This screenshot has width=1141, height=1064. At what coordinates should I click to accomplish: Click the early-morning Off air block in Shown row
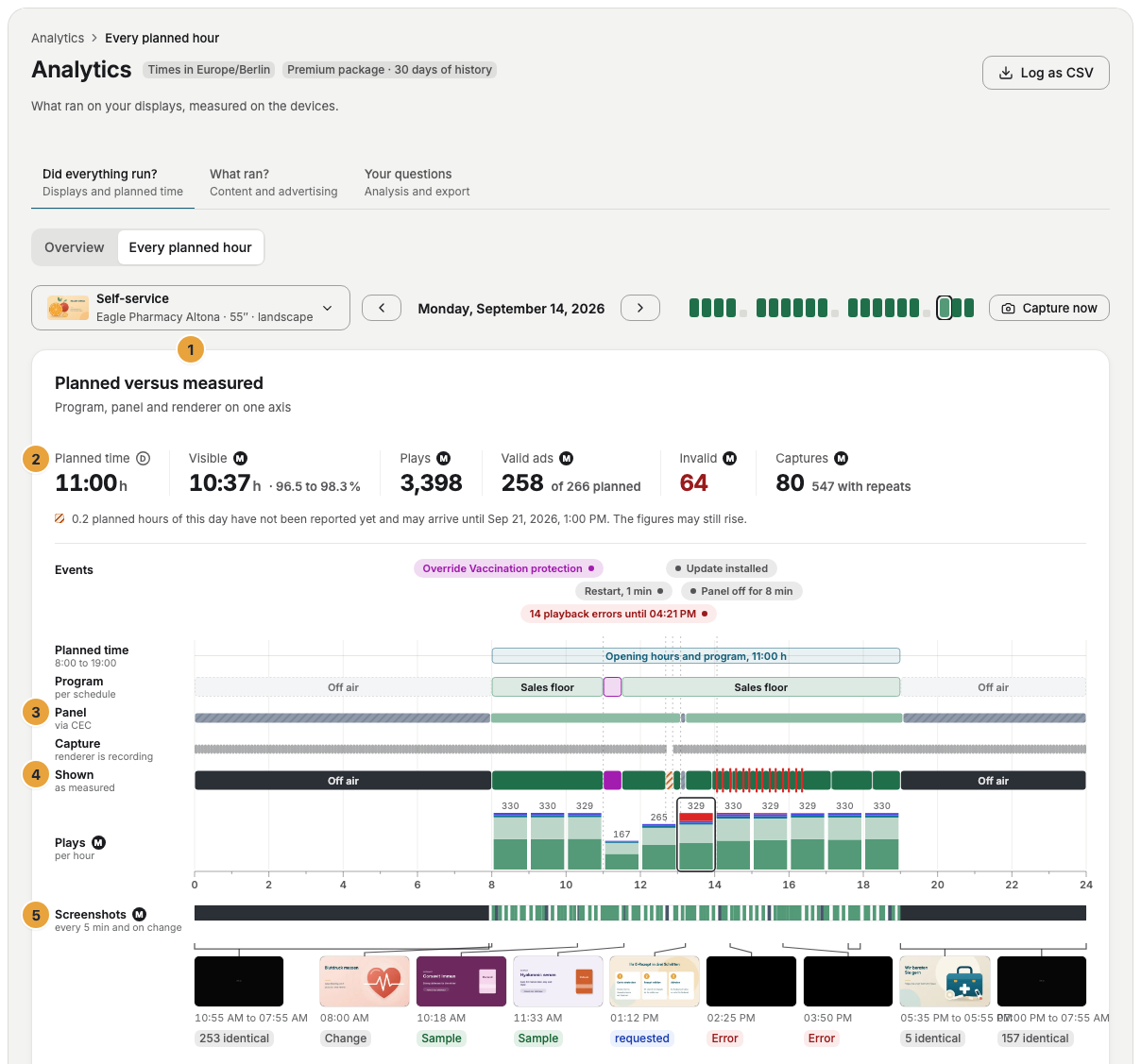[x=343, y=781]
